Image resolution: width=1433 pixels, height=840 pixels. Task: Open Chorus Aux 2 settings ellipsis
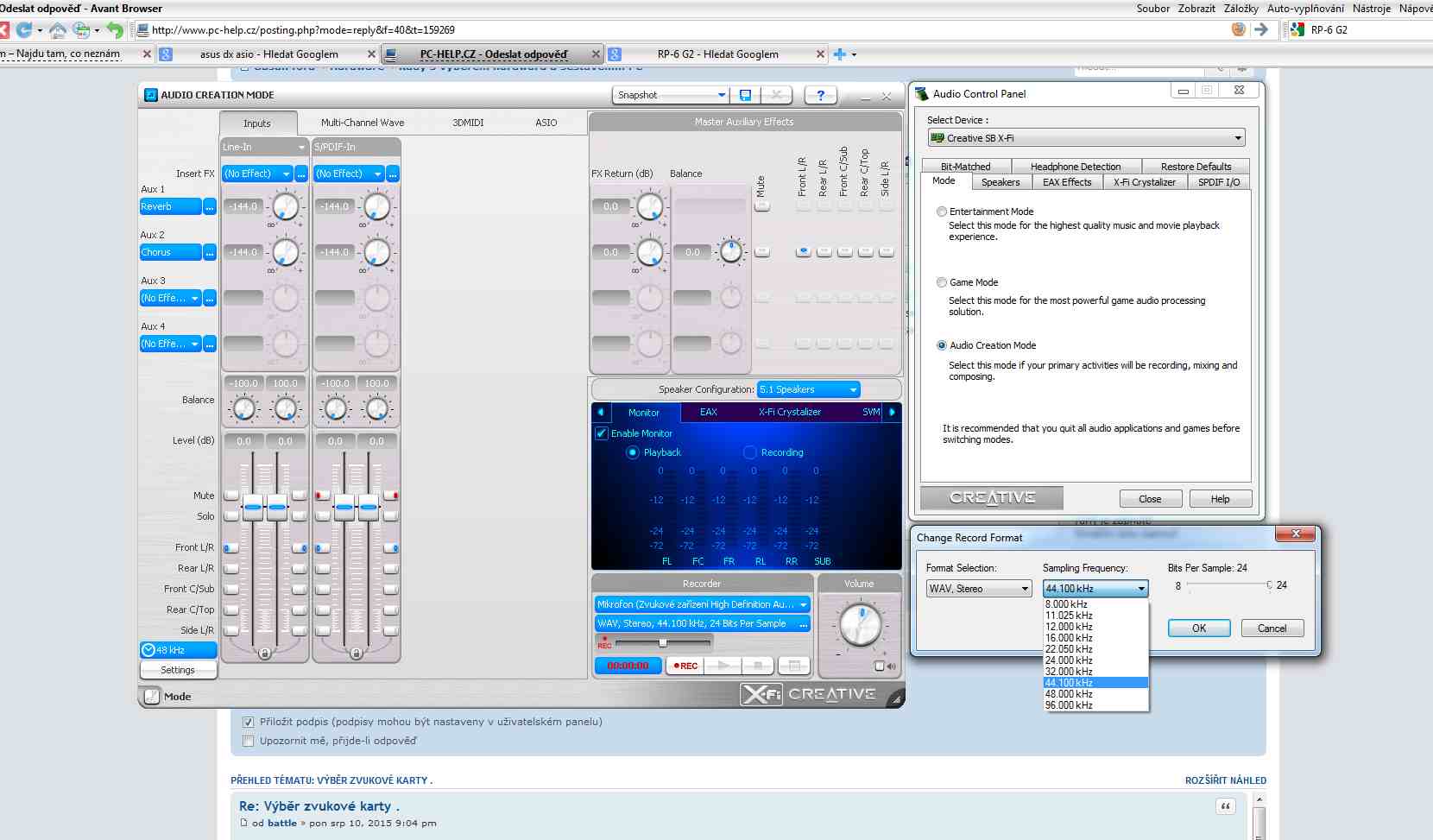tap(210, 253)
